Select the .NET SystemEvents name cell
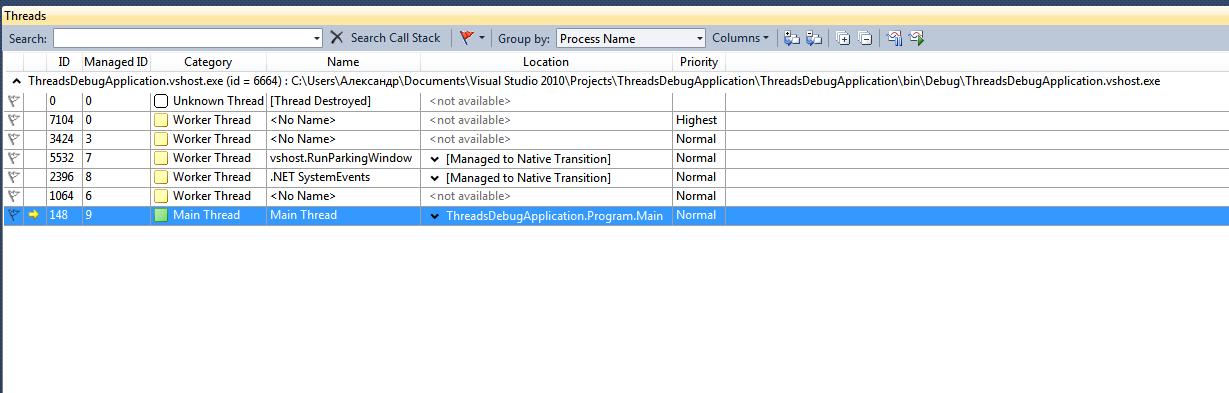The width and height of the screenshot is (1229, 393). (343, 177)
